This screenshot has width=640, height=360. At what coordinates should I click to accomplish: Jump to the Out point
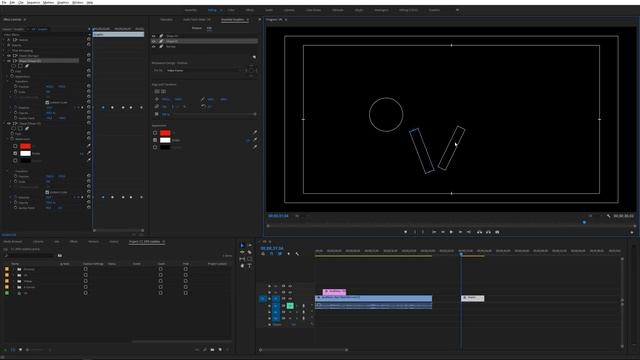point(469,232)
